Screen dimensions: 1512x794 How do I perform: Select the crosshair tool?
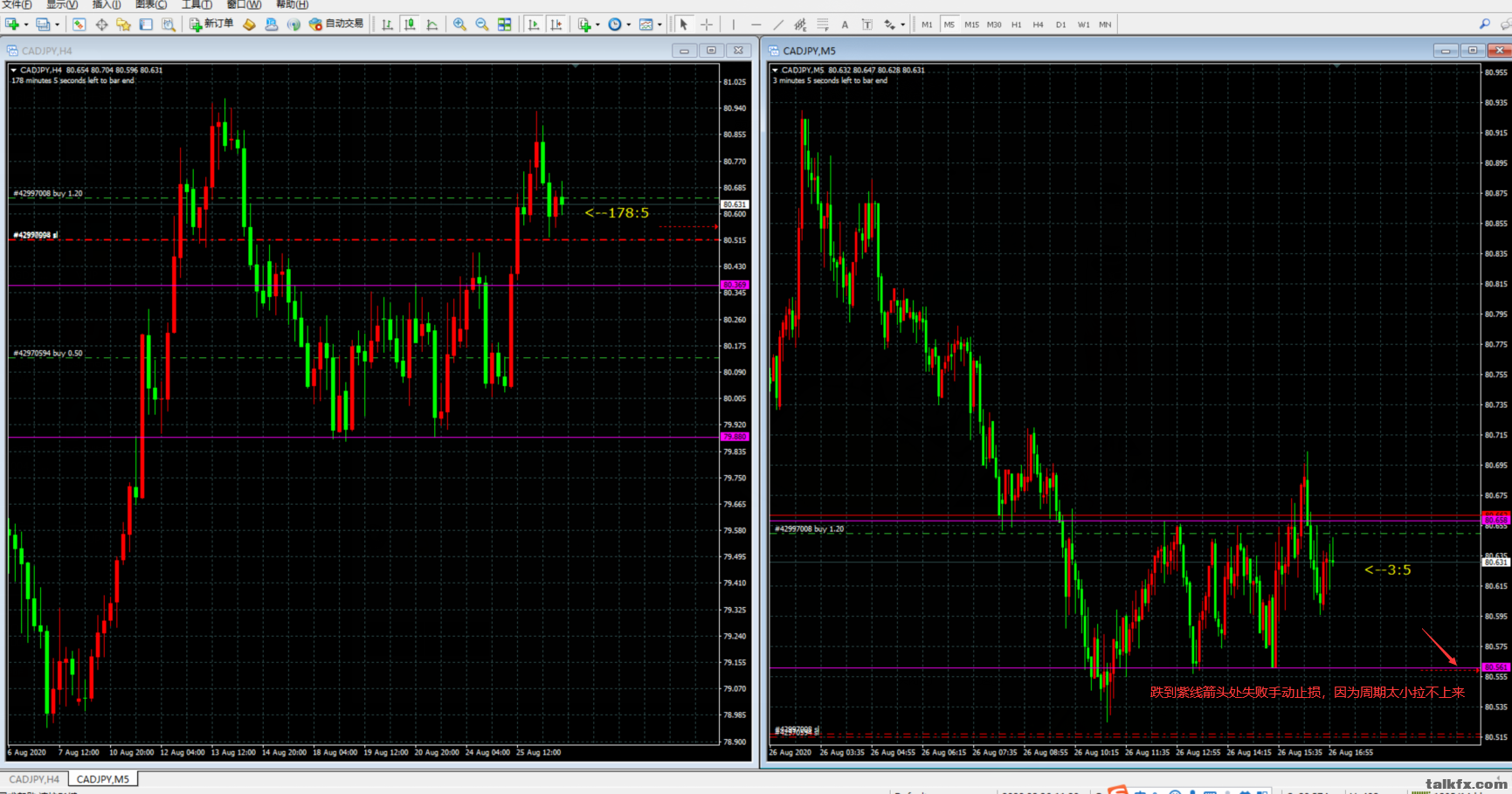(x=707, y=24)
